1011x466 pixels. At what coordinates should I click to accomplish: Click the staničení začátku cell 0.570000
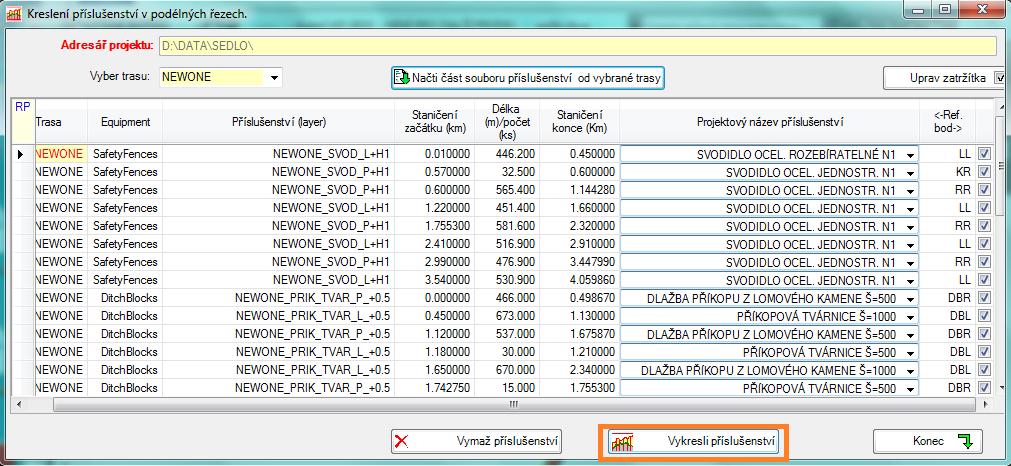click(435, 172)
